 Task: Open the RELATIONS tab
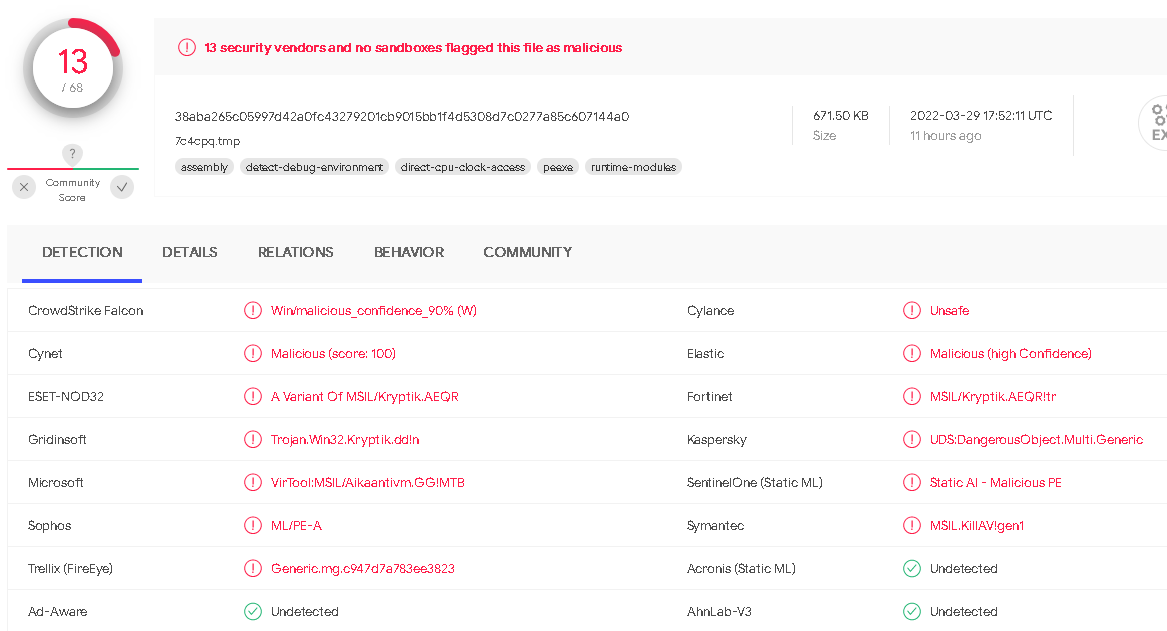coord(295,252)
